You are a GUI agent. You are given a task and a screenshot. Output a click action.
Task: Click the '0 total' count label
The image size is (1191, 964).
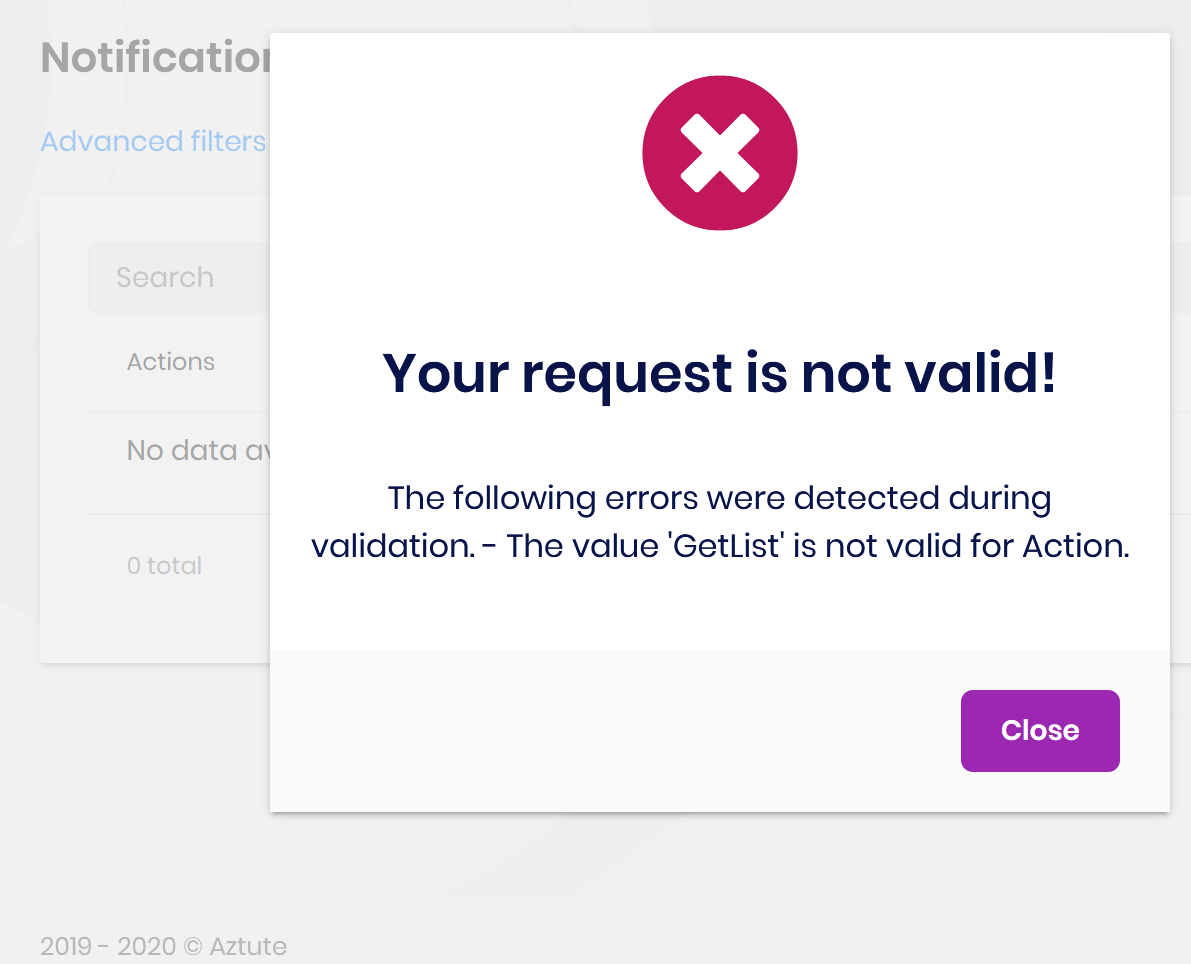(165, 566)
